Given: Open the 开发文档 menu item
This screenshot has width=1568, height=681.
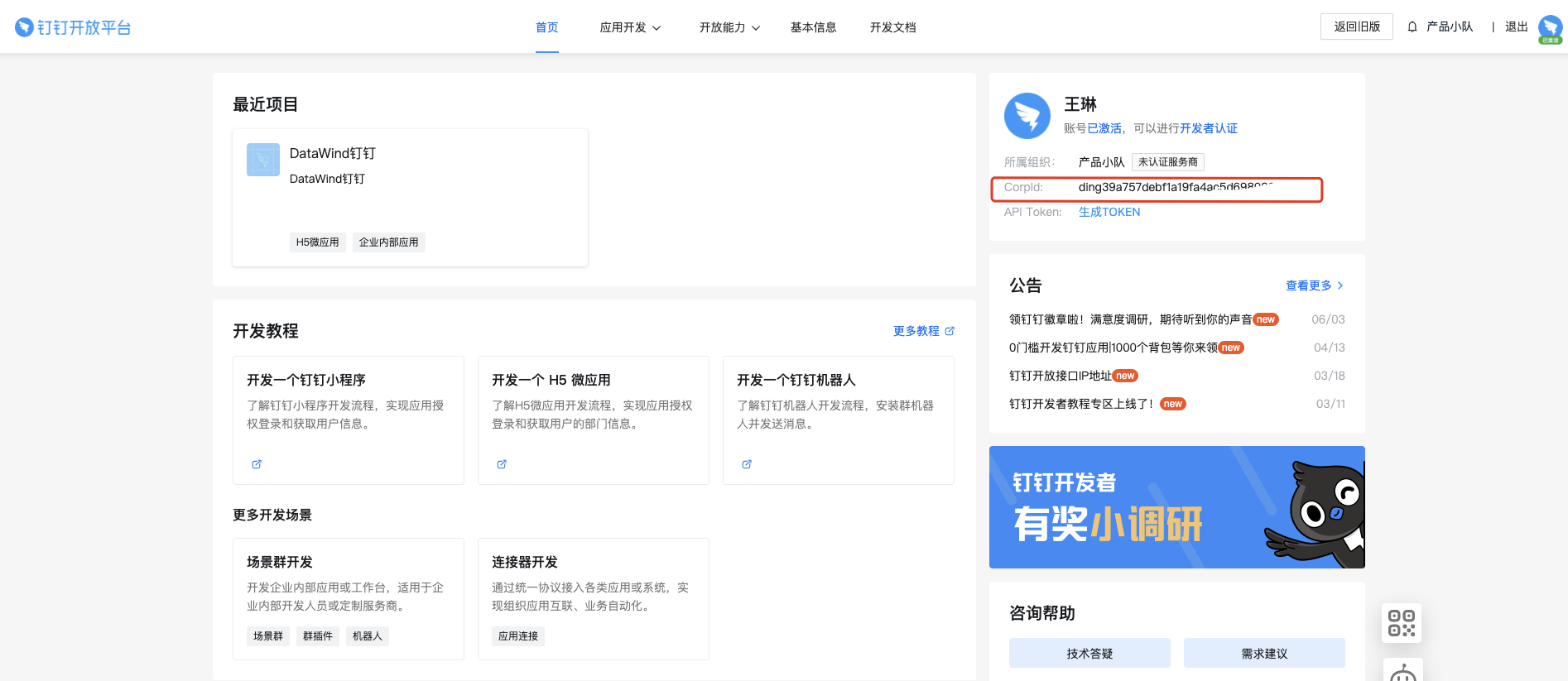Looking at the screenshot, I should click(x=893, y=27).
